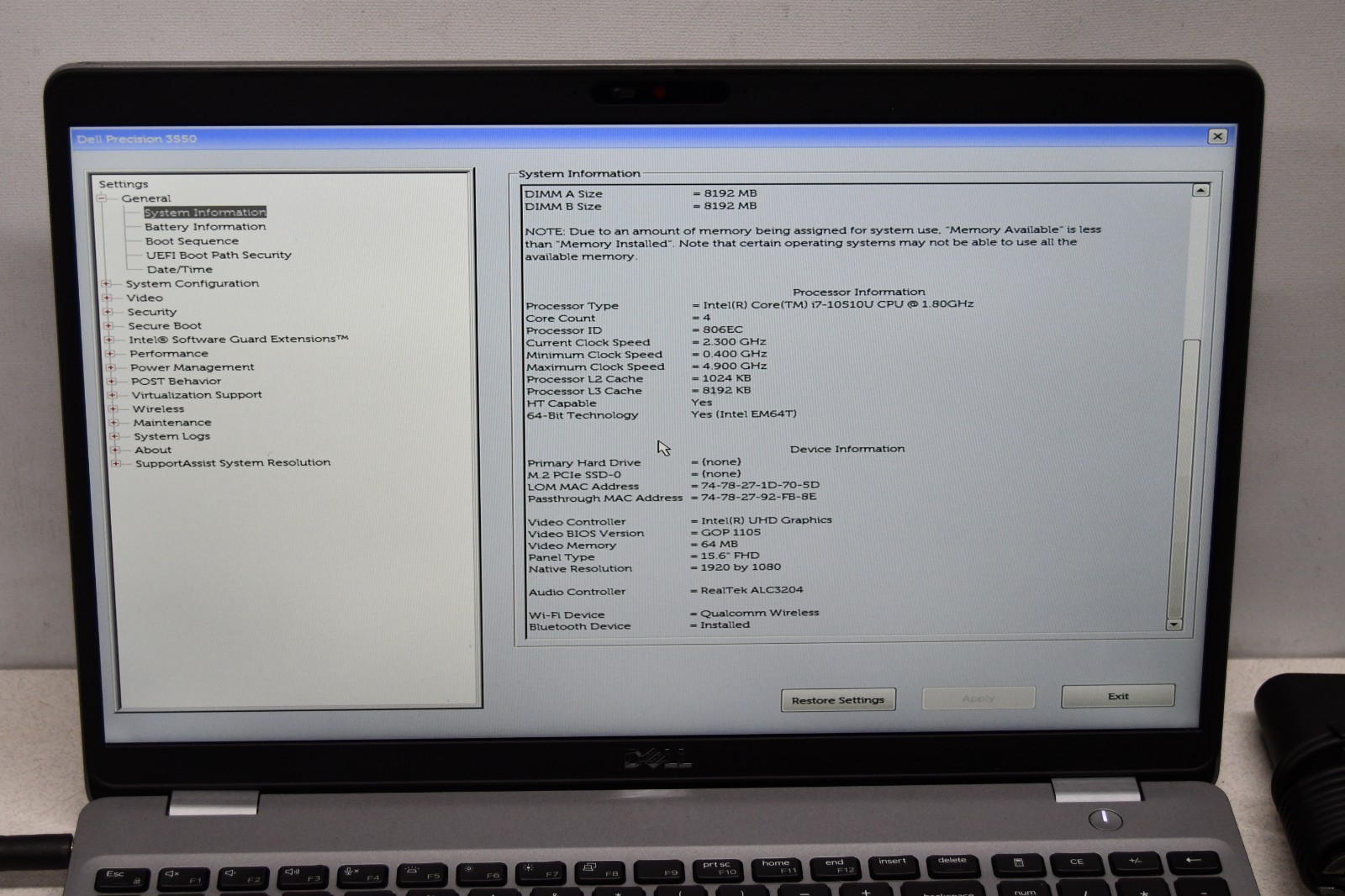Viewport: 1345px width, 896px height.
Task: Open Boot Sequence settings
Action: coord(192,241)
